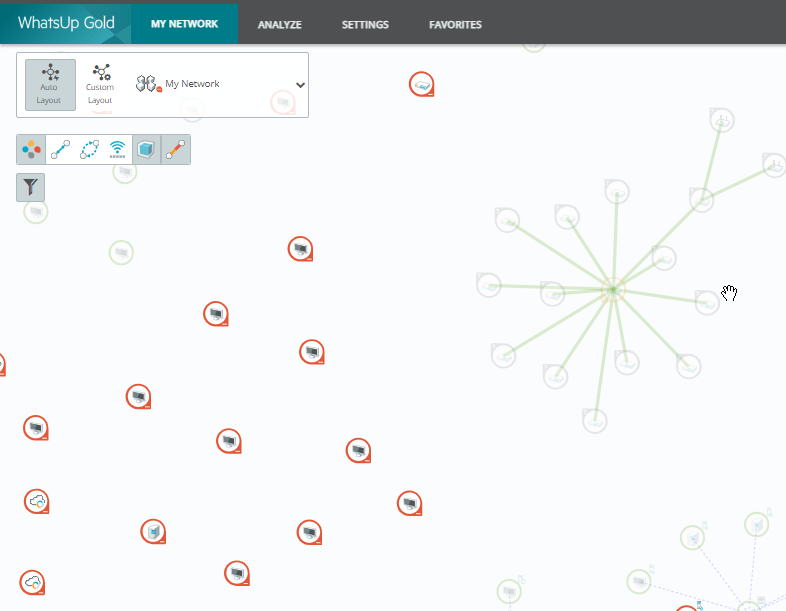Viewport: 786px width, 611px height.
Task: Select the down server tower device node
Action: click(x=152, y=531)
